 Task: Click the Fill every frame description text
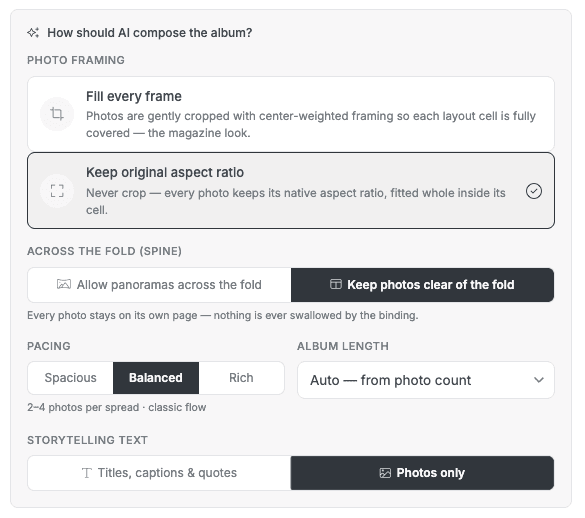point(311,124)
